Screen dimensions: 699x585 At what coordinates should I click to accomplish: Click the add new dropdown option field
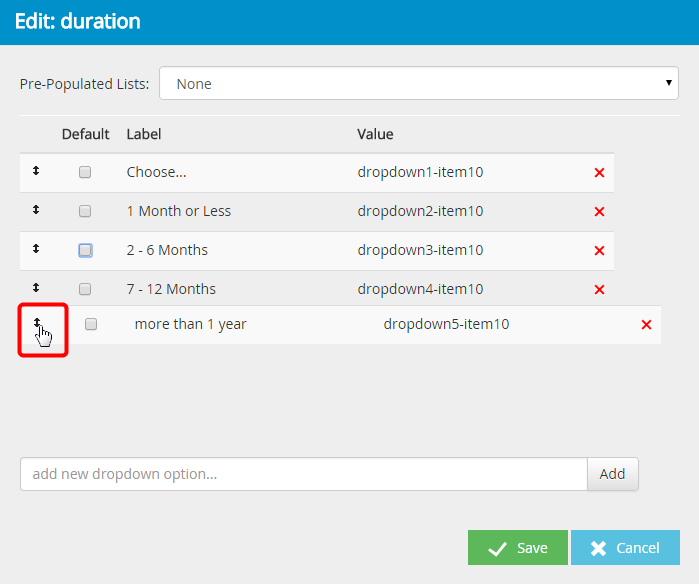[x=302, y=474]
